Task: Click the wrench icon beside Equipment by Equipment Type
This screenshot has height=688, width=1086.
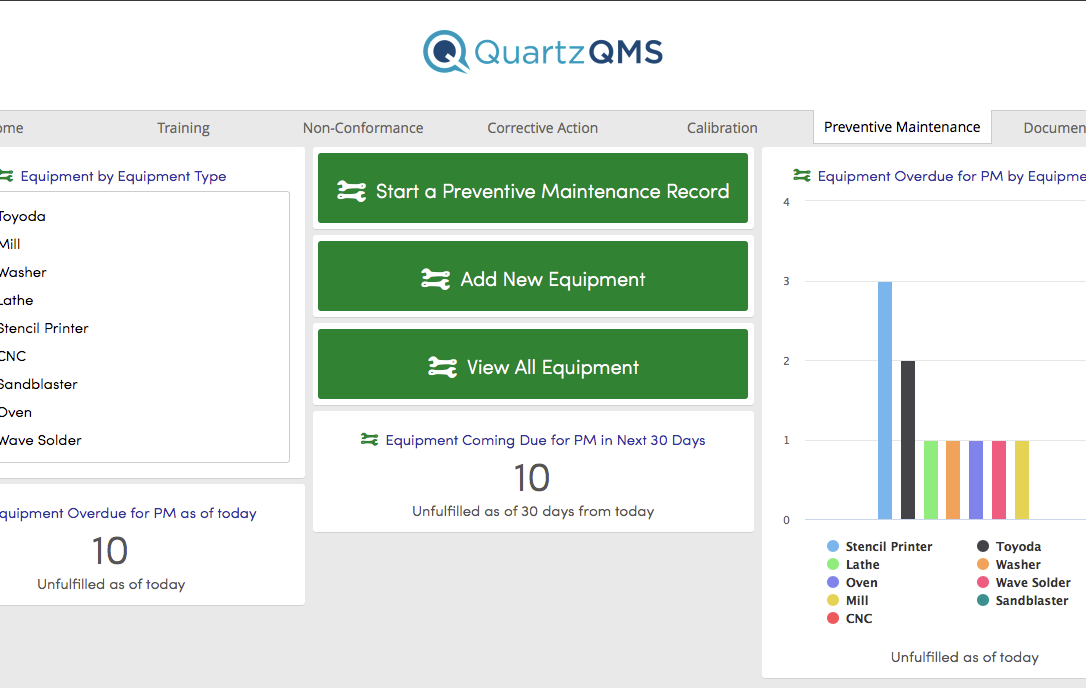Action: point(6,176)
